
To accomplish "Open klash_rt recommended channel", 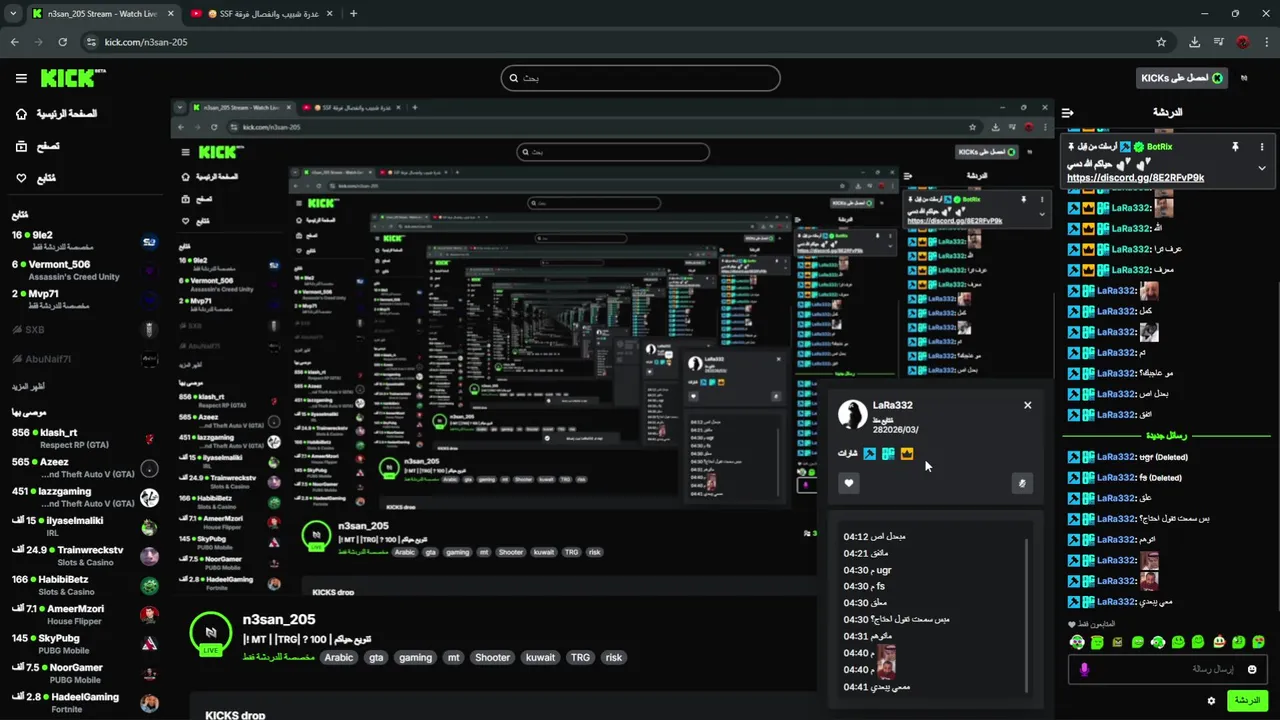I will click(x=84, y=438).
